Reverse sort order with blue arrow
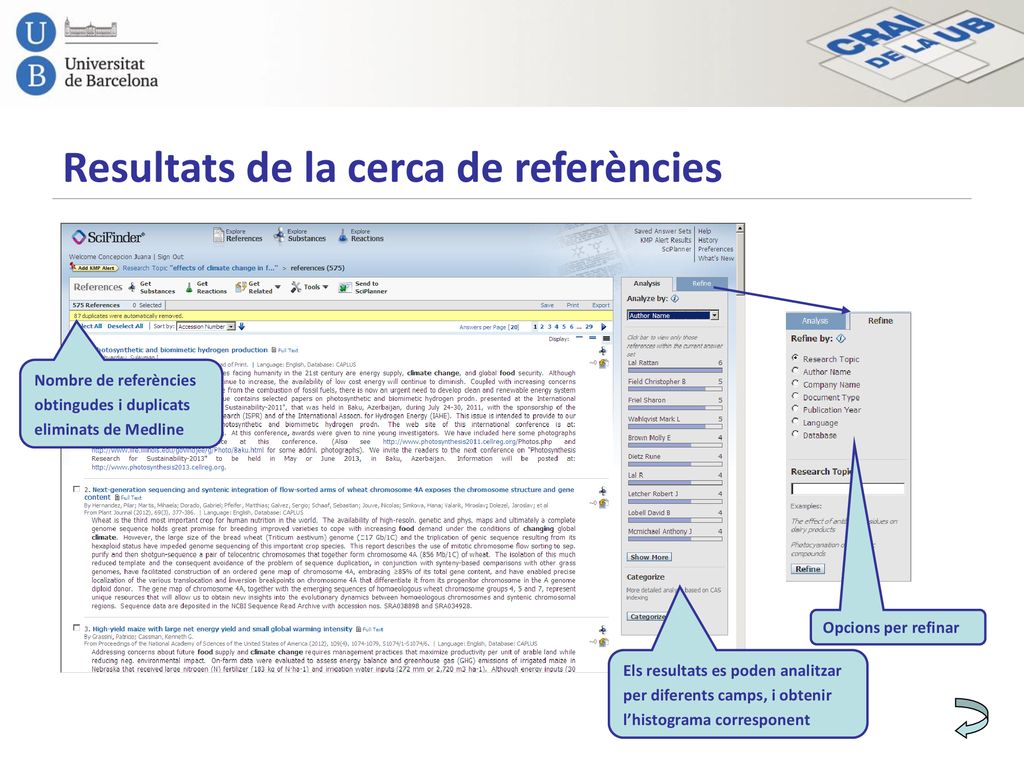 (242, 326)
